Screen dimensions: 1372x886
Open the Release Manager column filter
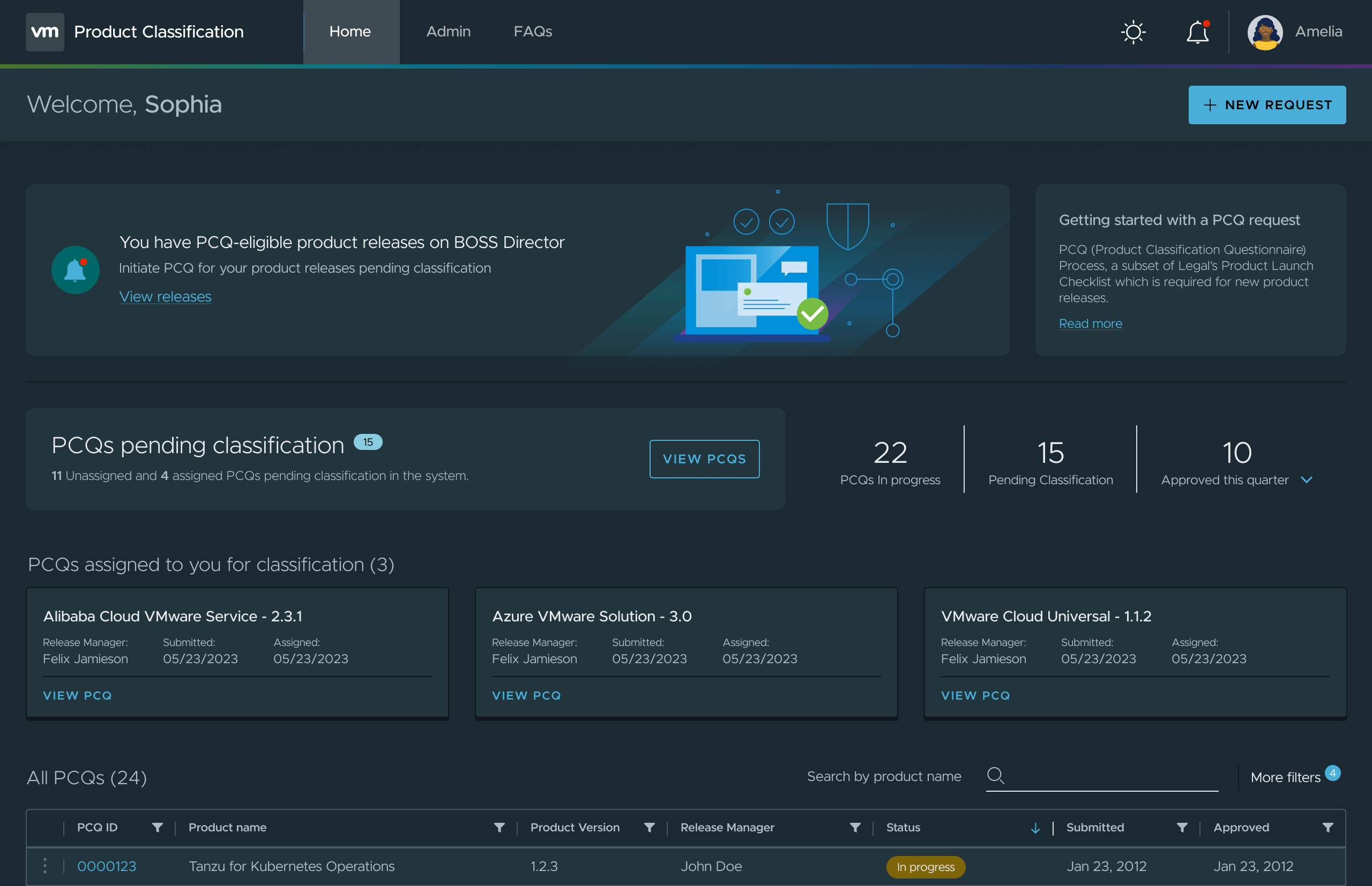(855, 827)
